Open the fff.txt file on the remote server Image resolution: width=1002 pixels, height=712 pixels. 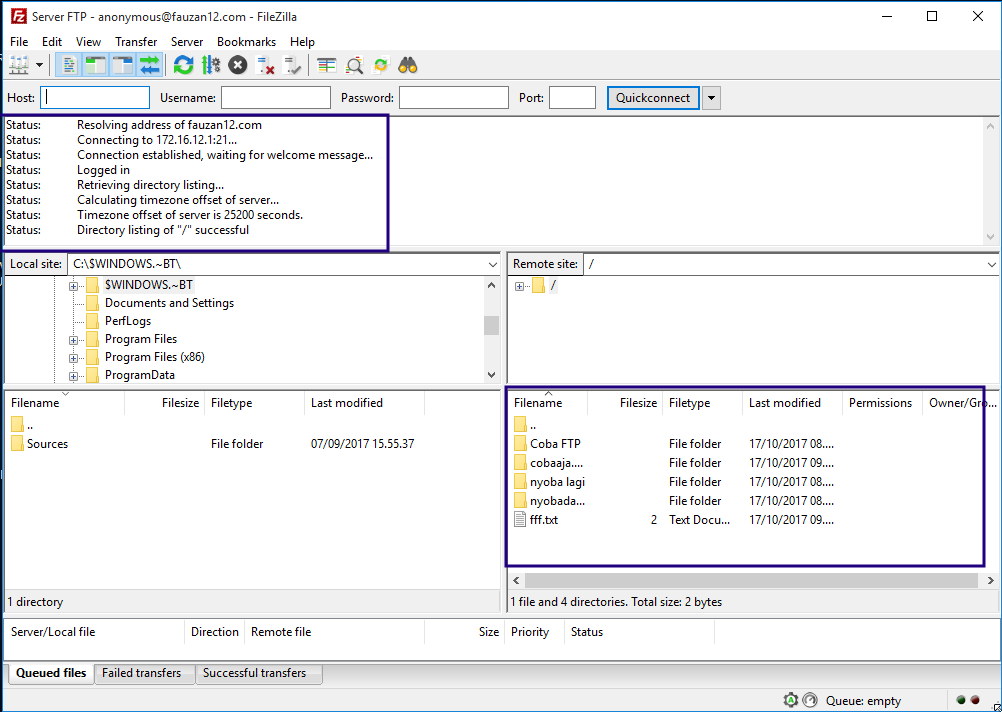tap(544, 519)
